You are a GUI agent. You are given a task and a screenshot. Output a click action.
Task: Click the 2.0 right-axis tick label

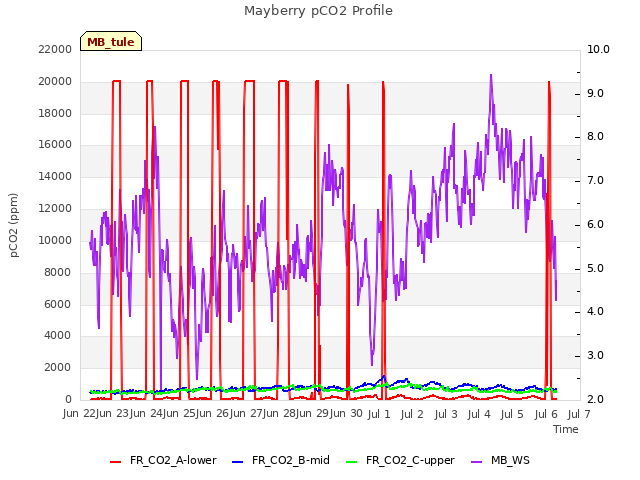click(596, 400)
